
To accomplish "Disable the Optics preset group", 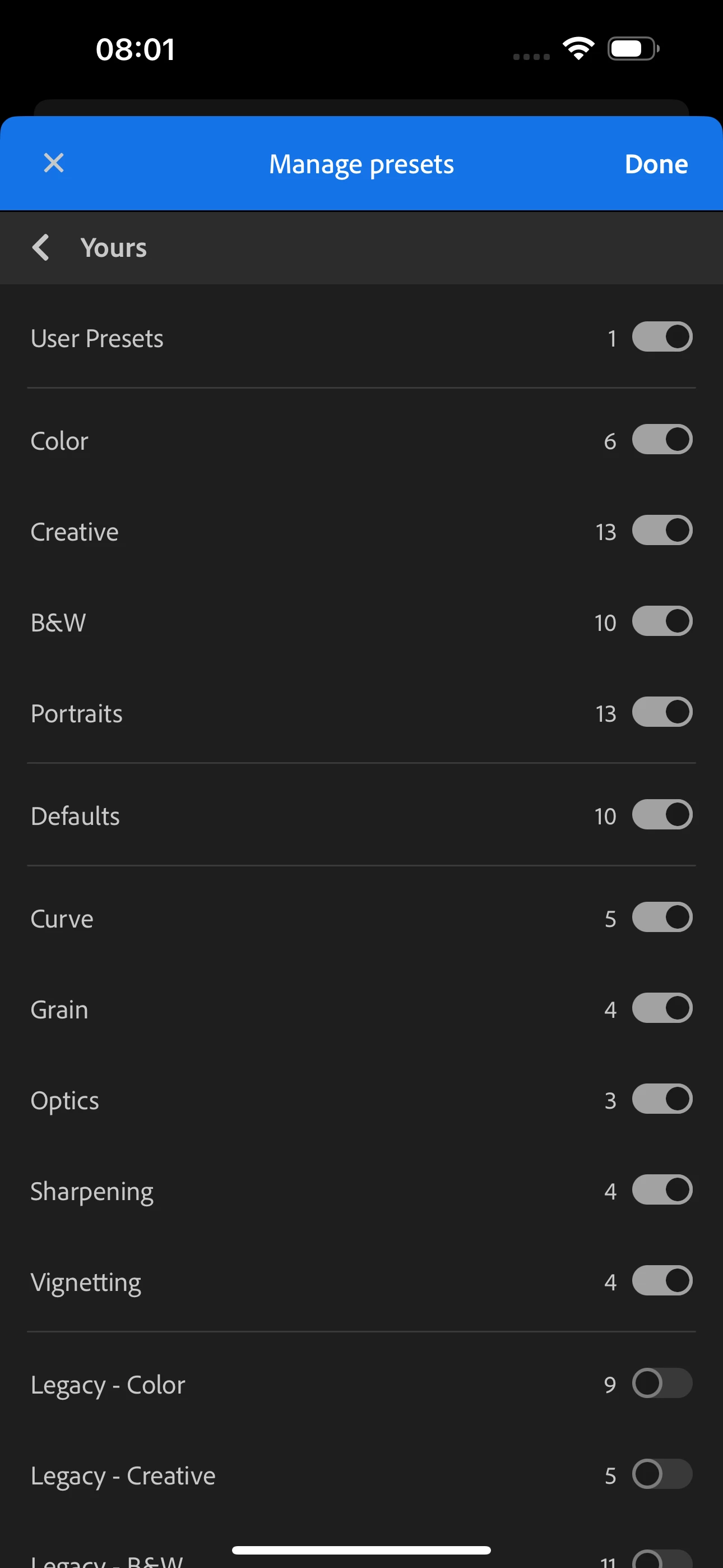I will click(x=661, y=1099).
